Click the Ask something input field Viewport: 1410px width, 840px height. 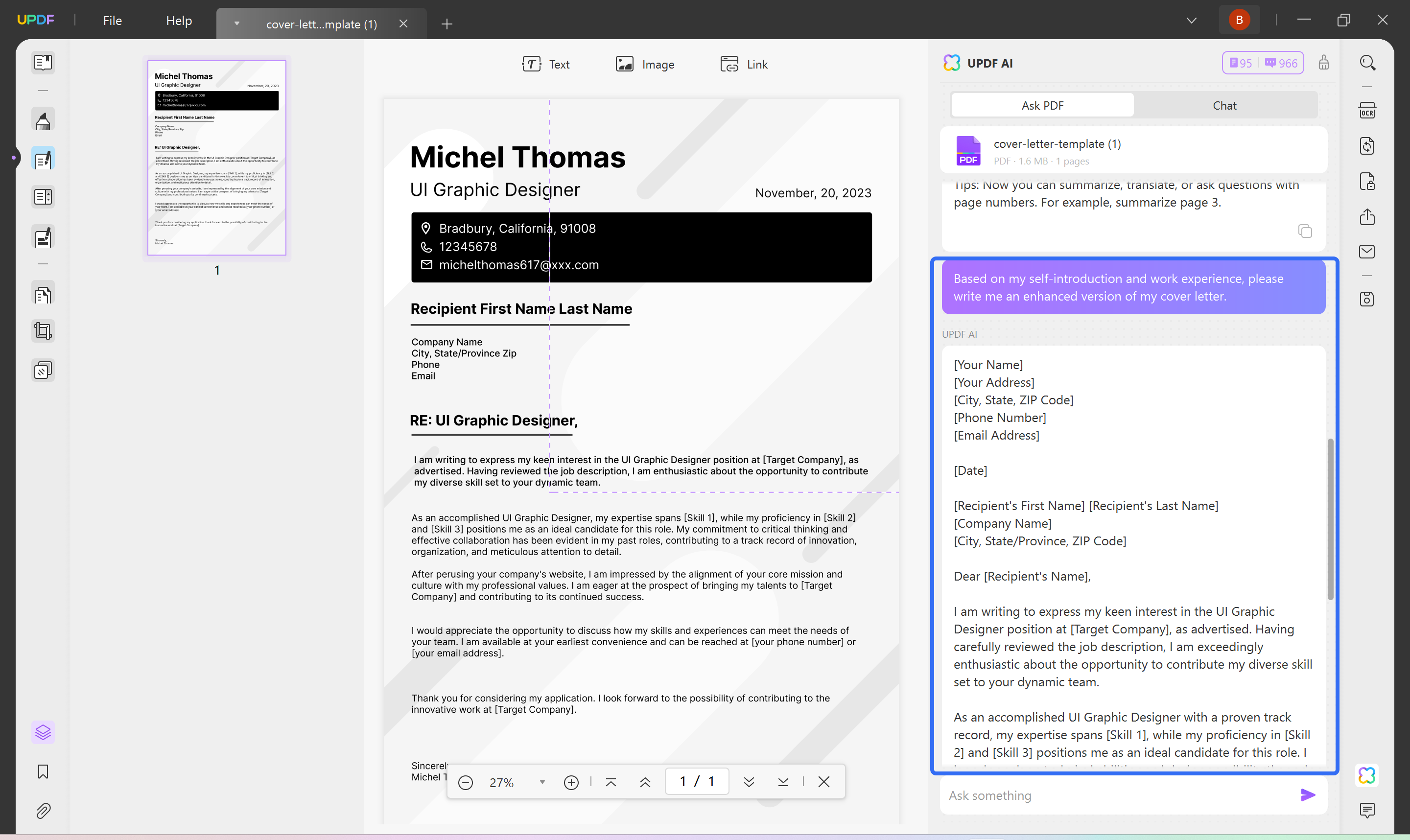click(1104, 794)
